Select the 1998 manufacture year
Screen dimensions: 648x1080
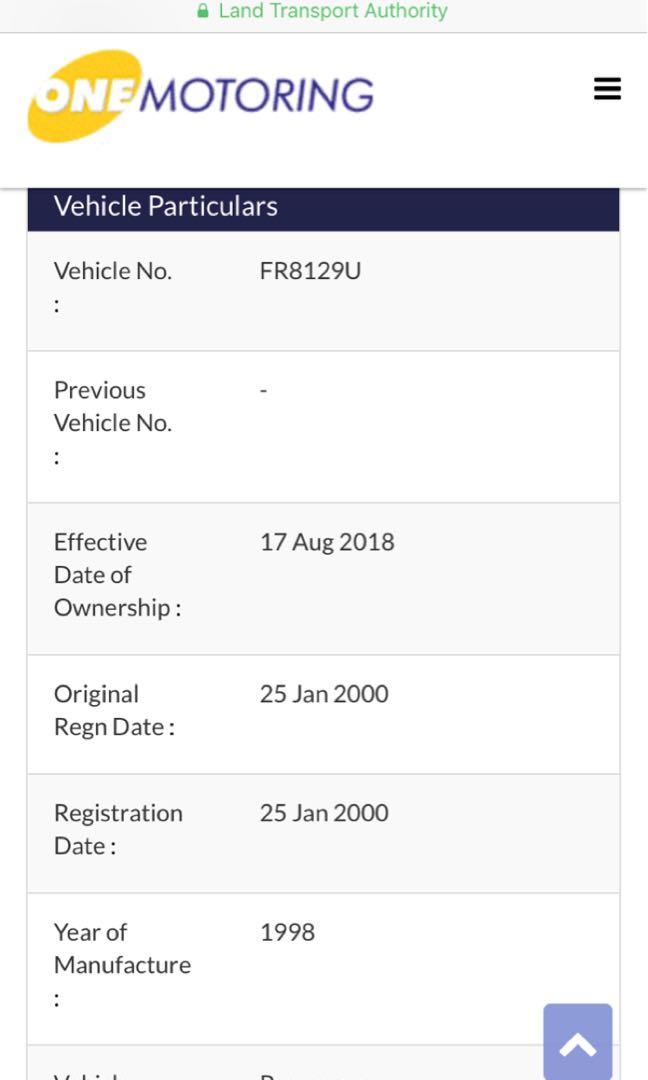point(287,932)
